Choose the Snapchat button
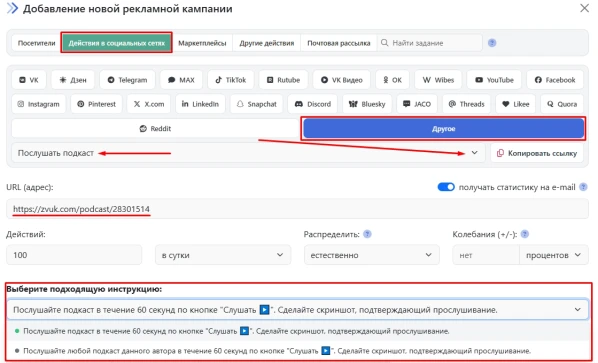 [x=257, y=104]
